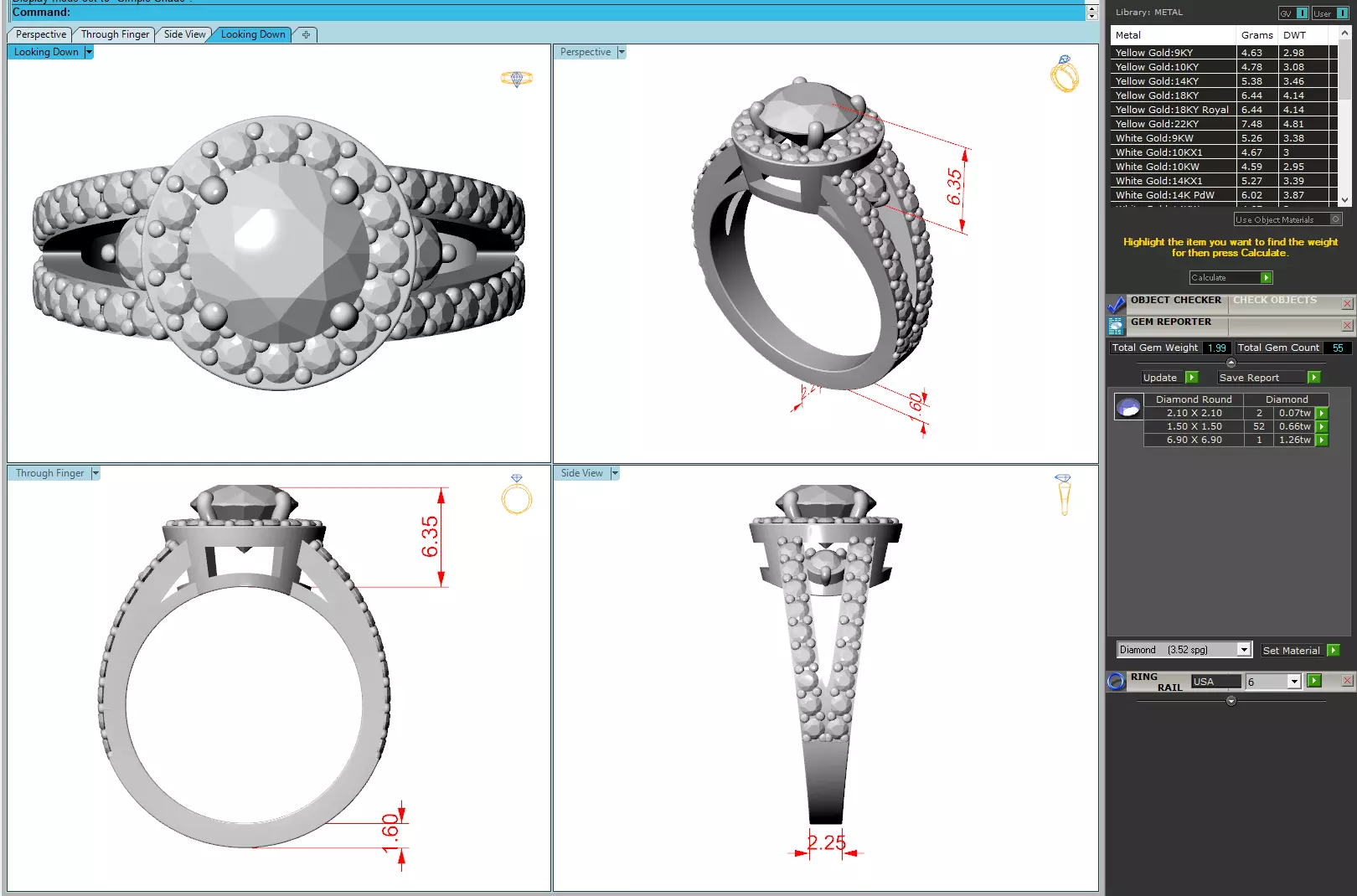
Task: Click the USA ring size standard field
Action: point(1215,682)
